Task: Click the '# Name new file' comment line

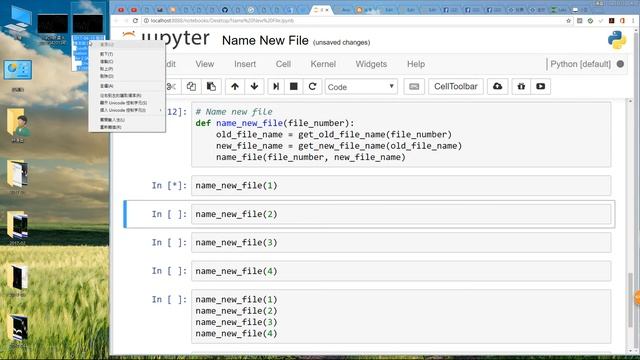Action: [x=234, y=111]
